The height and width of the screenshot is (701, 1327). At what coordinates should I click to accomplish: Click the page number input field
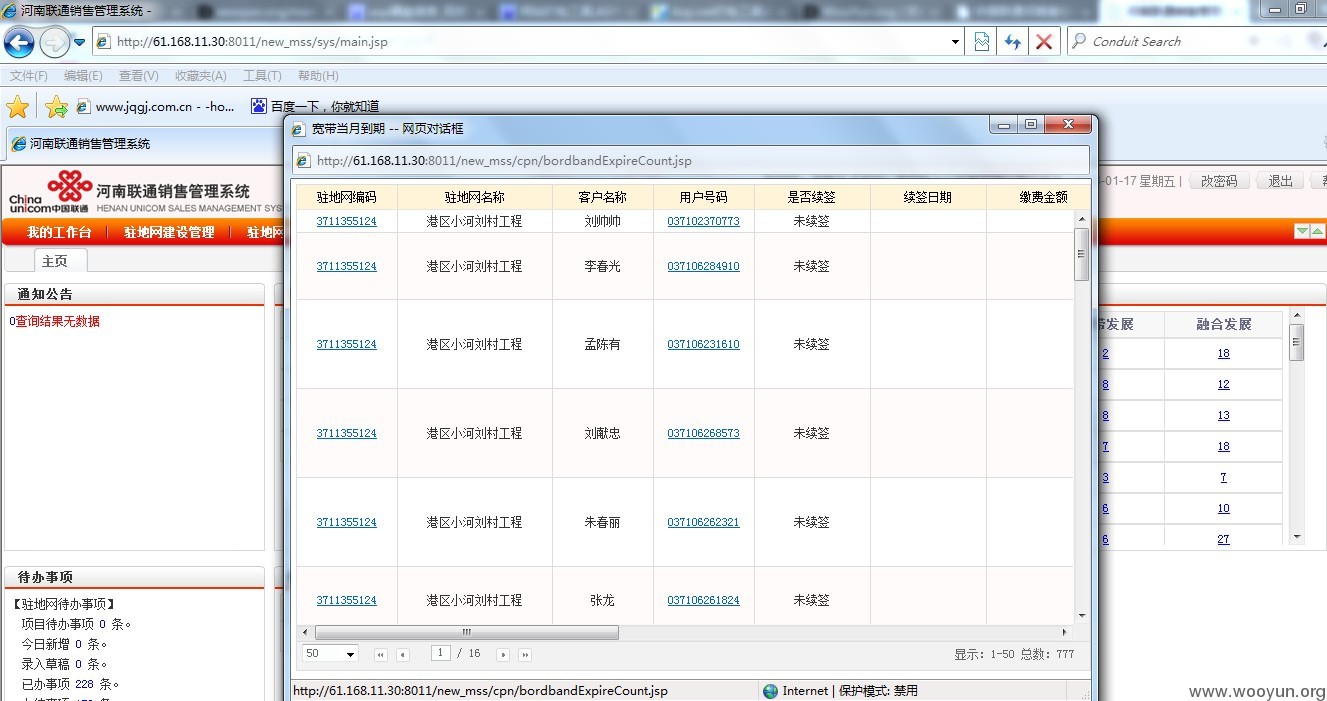point(440,653)
